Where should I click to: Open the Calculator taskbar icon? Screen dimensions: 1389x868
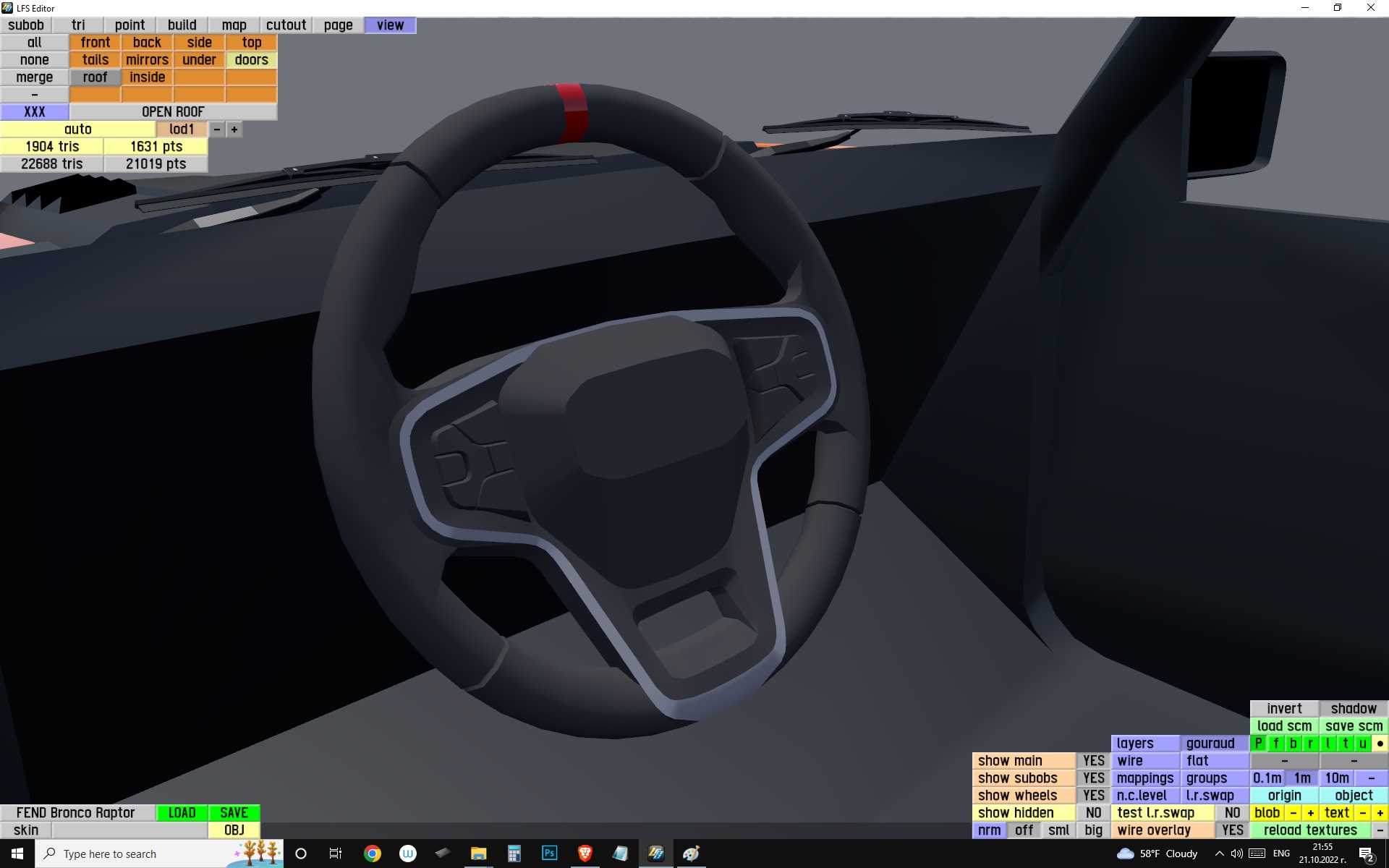point(514,854)
